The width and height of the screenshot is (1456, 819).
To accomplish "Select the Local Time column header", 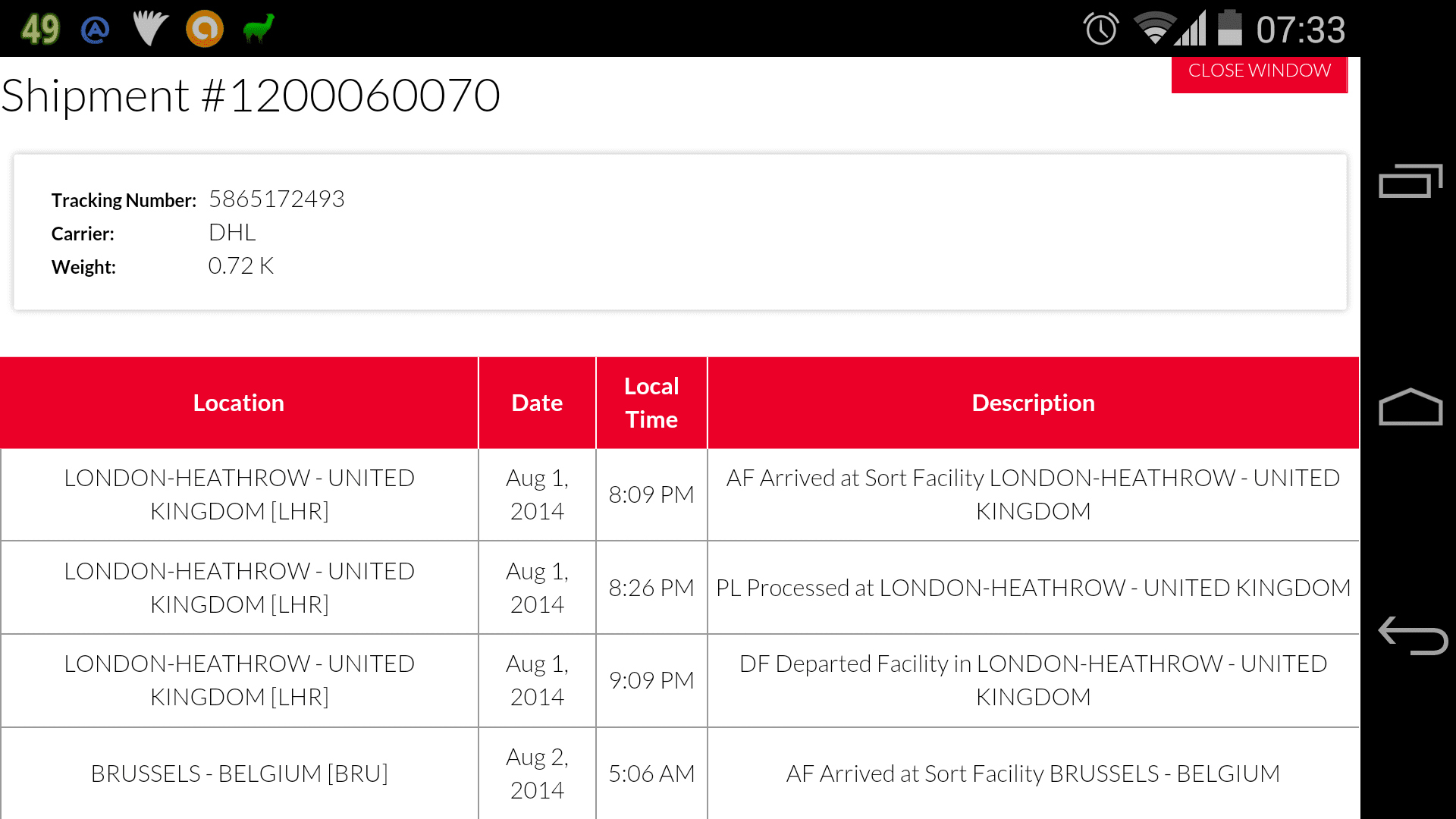I will (651, 403).
